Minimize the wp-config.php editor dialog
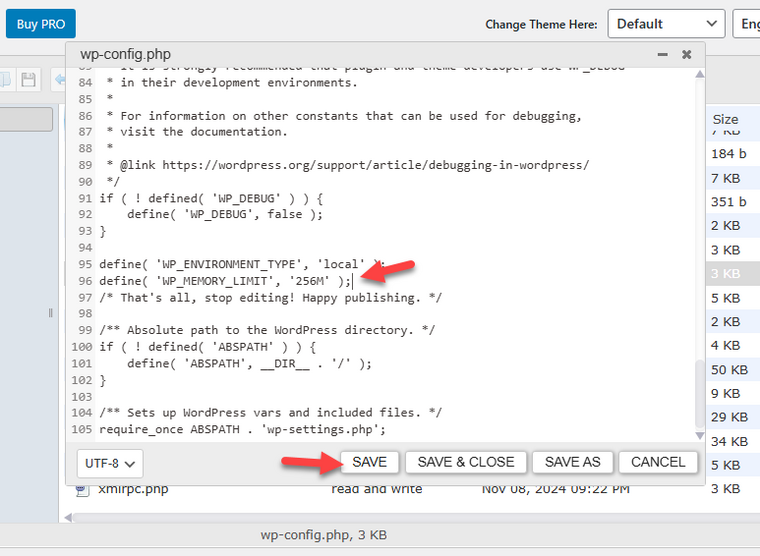 tap(662, 54)
